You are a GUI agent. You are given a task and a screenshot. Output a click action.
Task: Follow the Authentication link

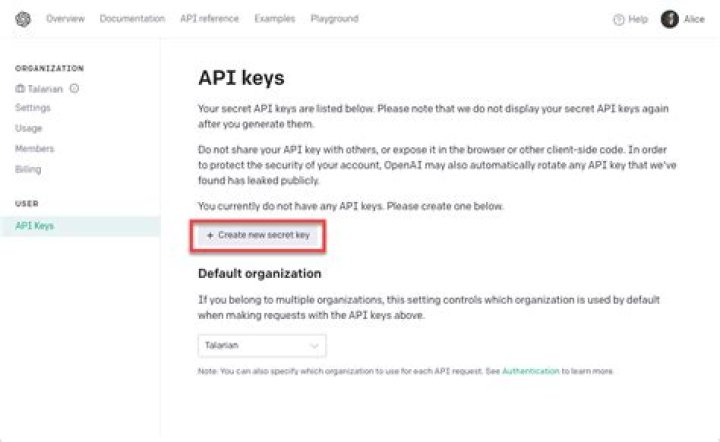click(x=530, y=372)
